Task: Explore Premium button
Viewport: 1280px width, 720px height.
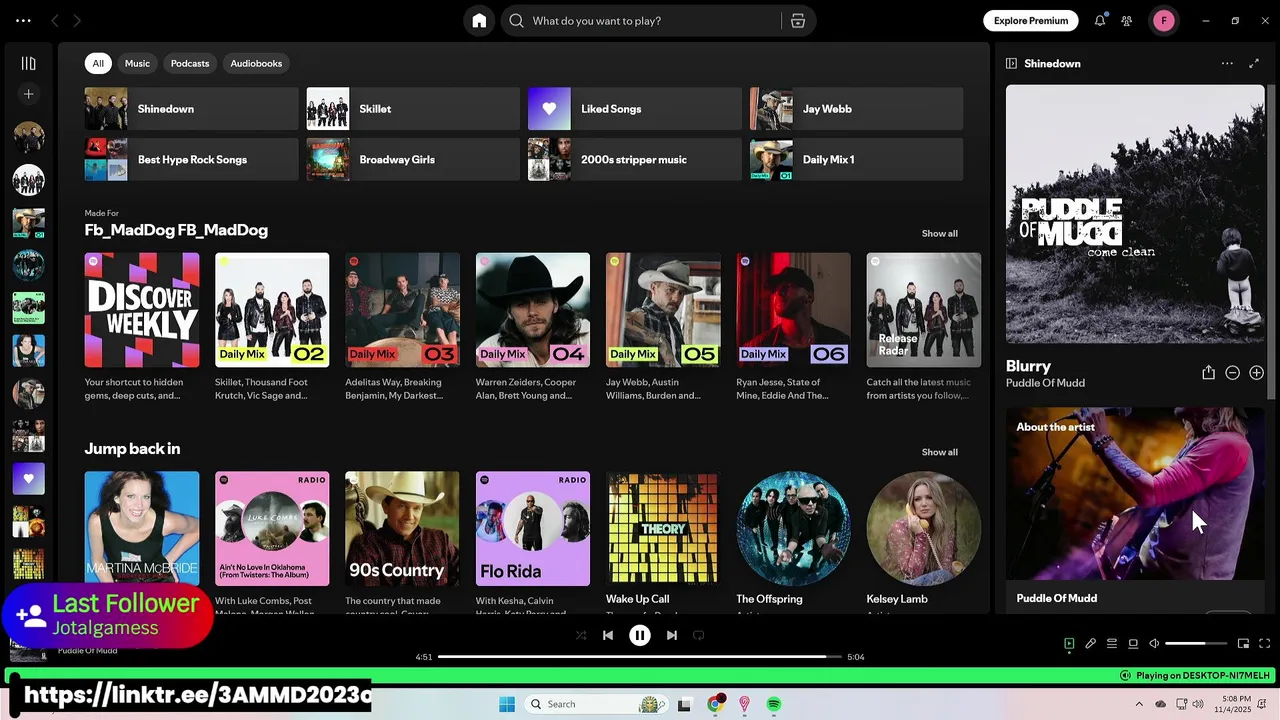Action: click(1031, 21)
